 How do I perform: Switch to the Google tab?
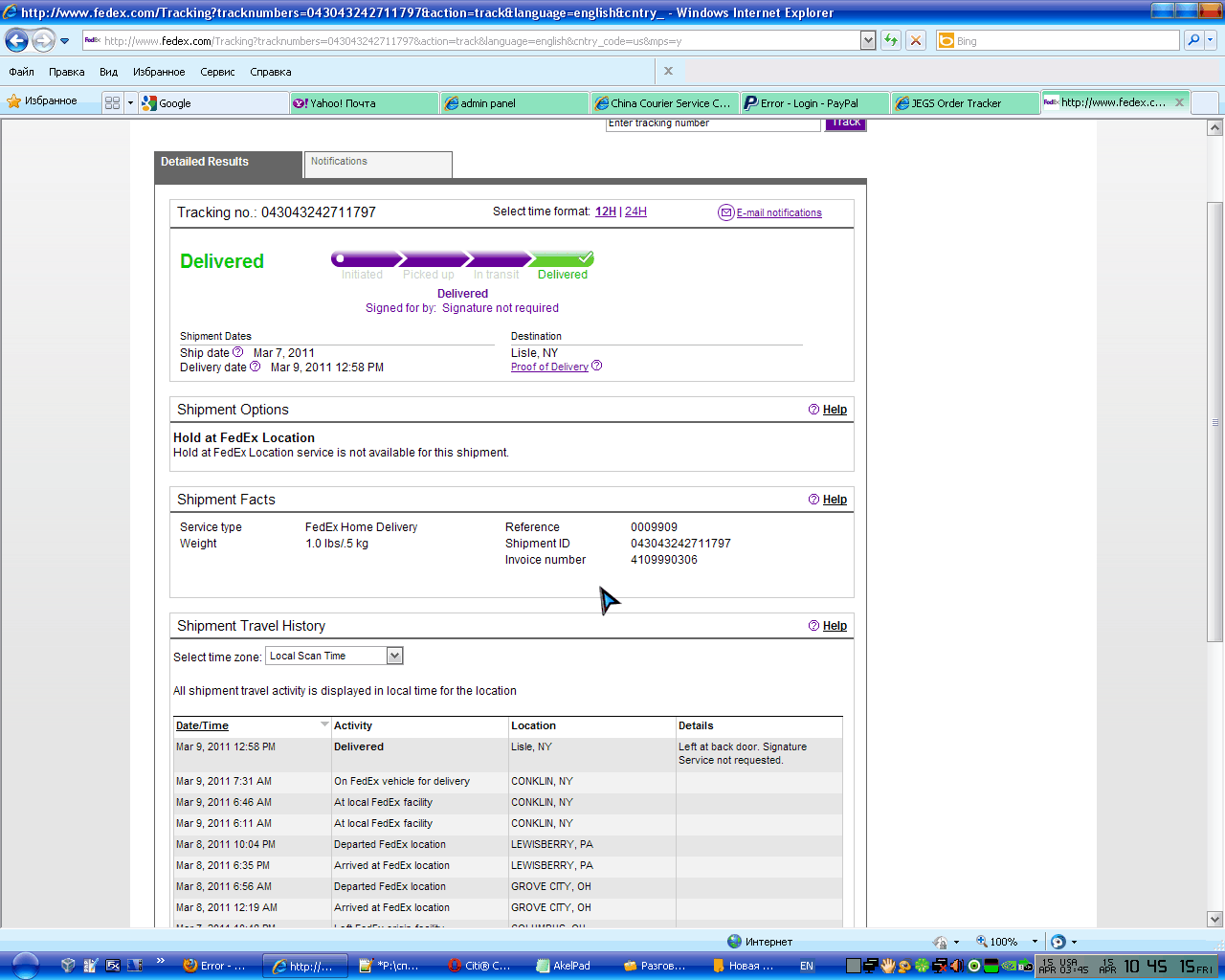213,102
